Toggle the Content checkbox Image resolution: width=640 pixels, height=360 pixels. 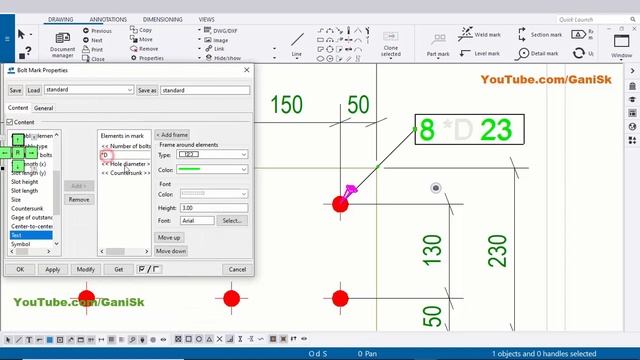click(10, 122)
